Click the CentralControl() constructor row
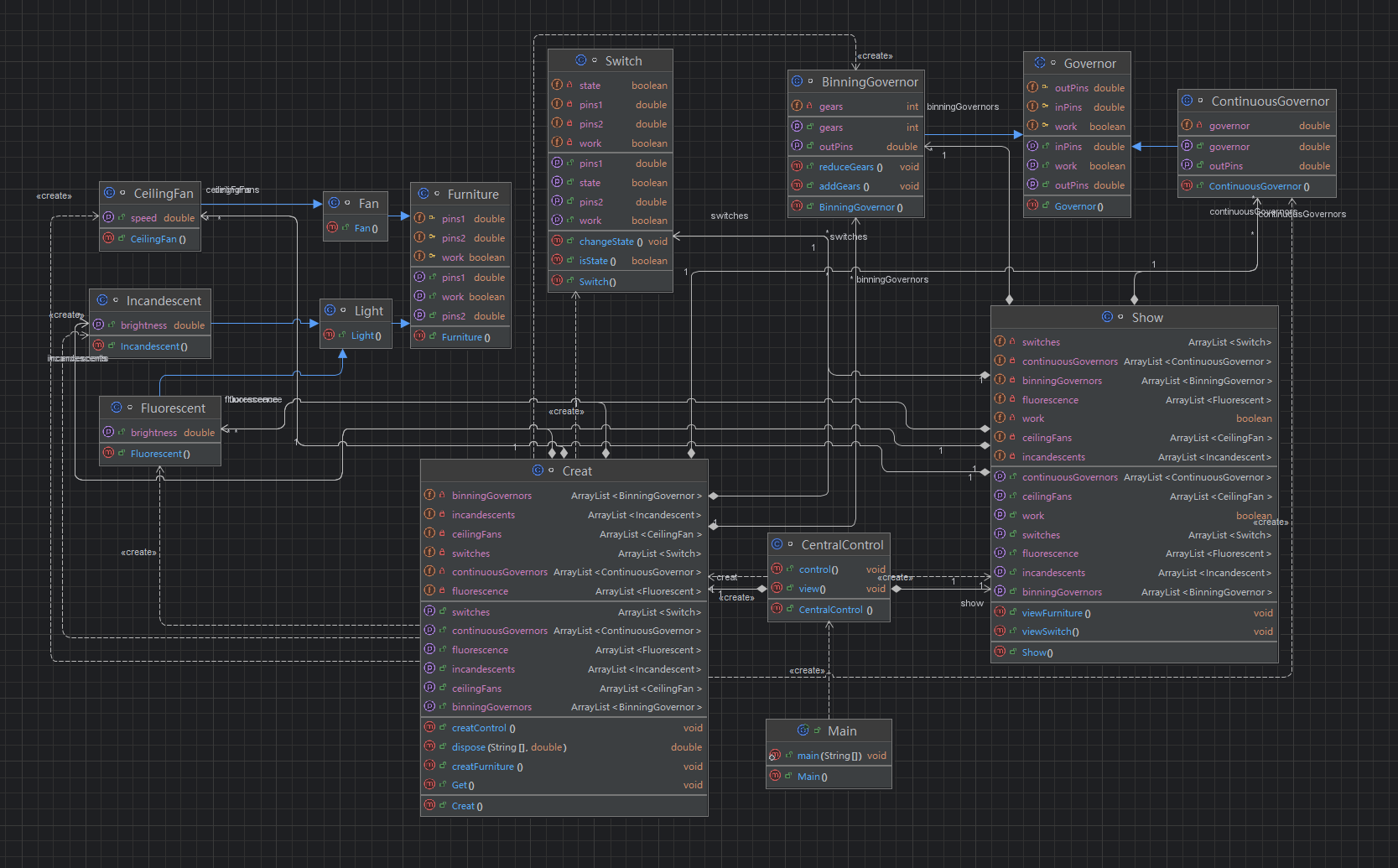This screenshot has height=868, width=1398. (829, 610)
